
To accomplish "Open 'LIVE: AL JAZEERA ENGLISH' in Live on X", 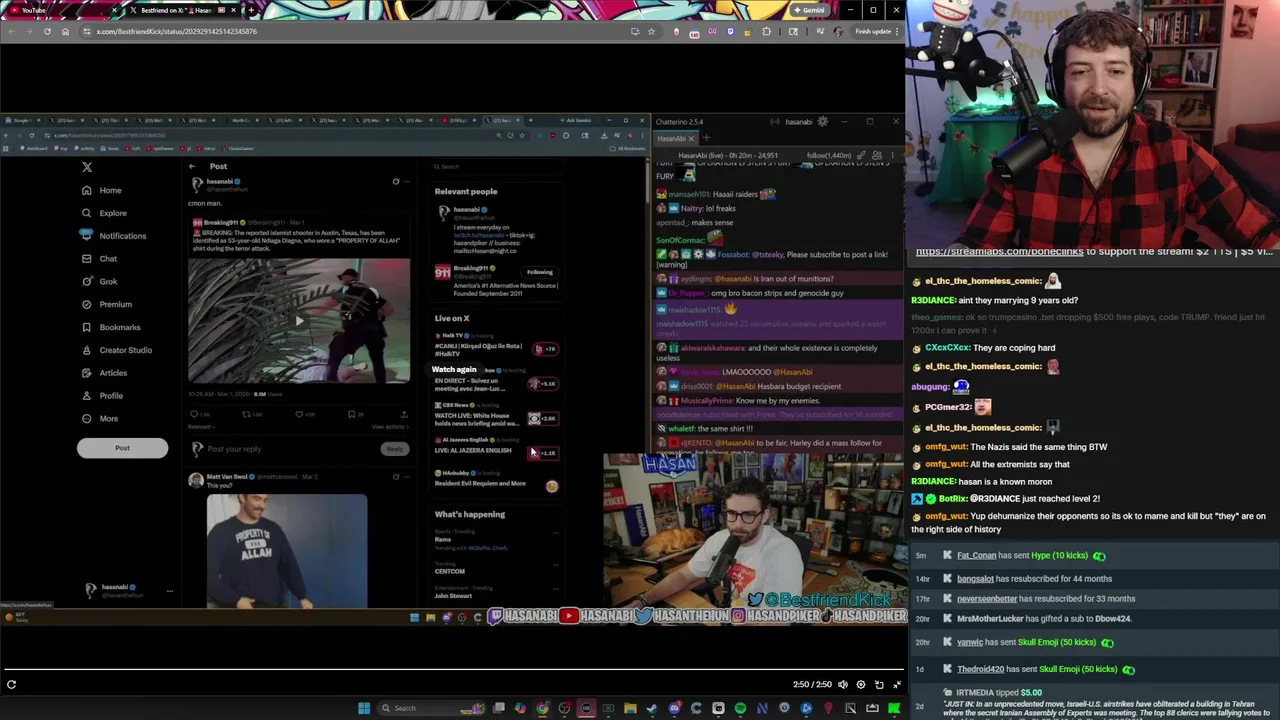I will tap(497, 447).
